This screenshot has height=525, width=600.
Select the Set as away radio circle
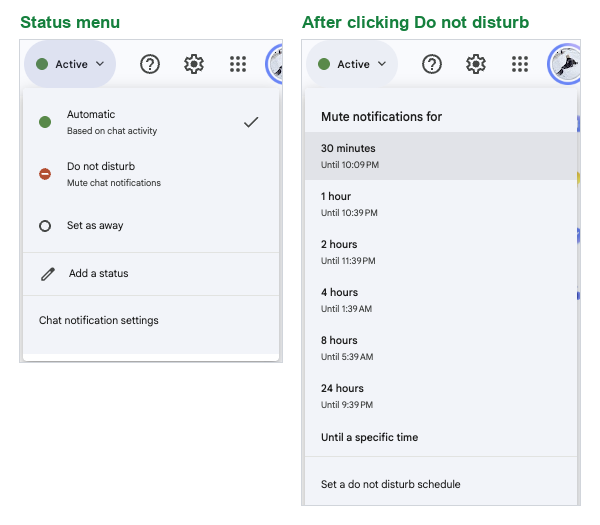45,226
